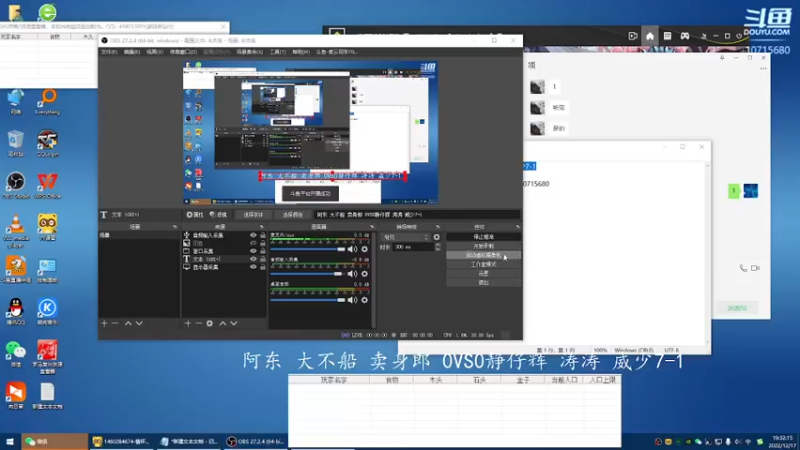This screenshot has width=800, height=450.
Task: Open the 视图(V) menu in OBS
Action: 155,52
